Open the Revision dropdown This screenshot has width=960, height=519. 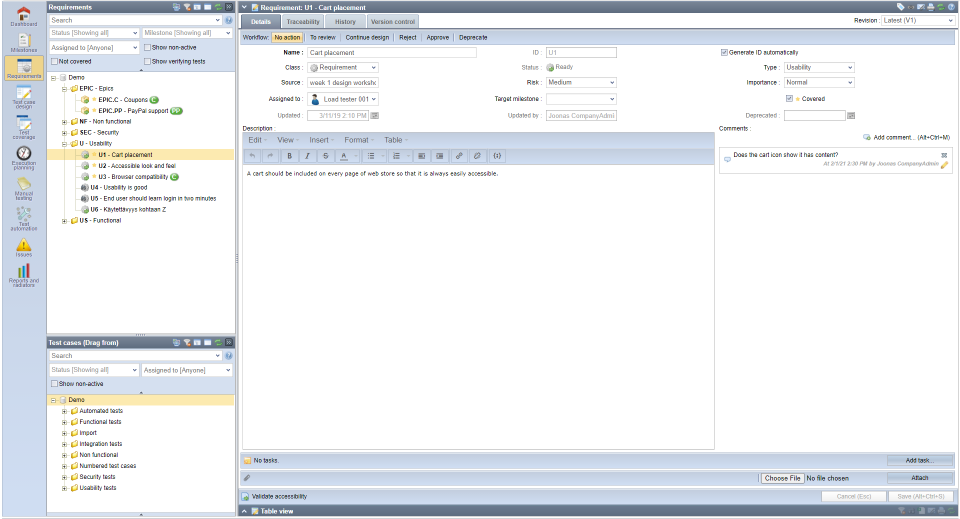click(918, 20)
